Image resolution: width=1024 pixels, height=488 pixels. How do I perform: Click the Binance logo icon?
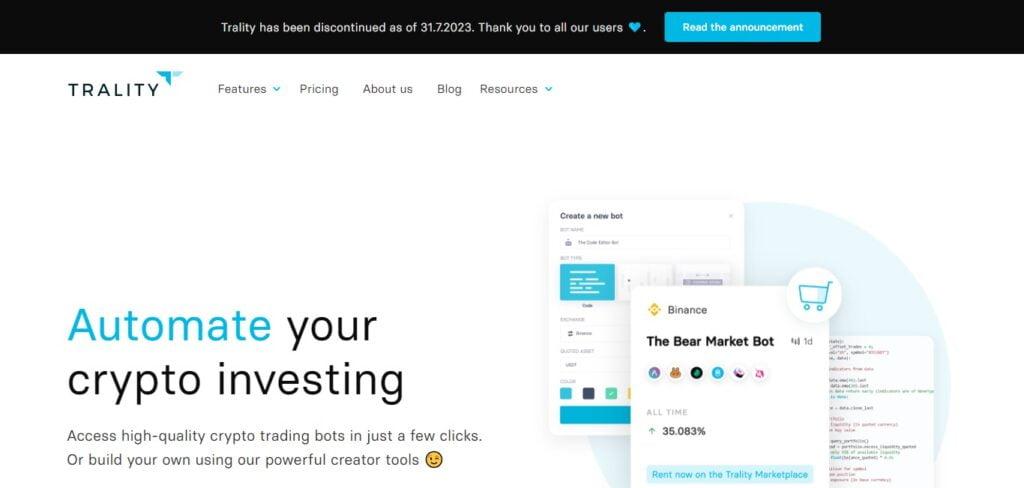click(654, 310)
